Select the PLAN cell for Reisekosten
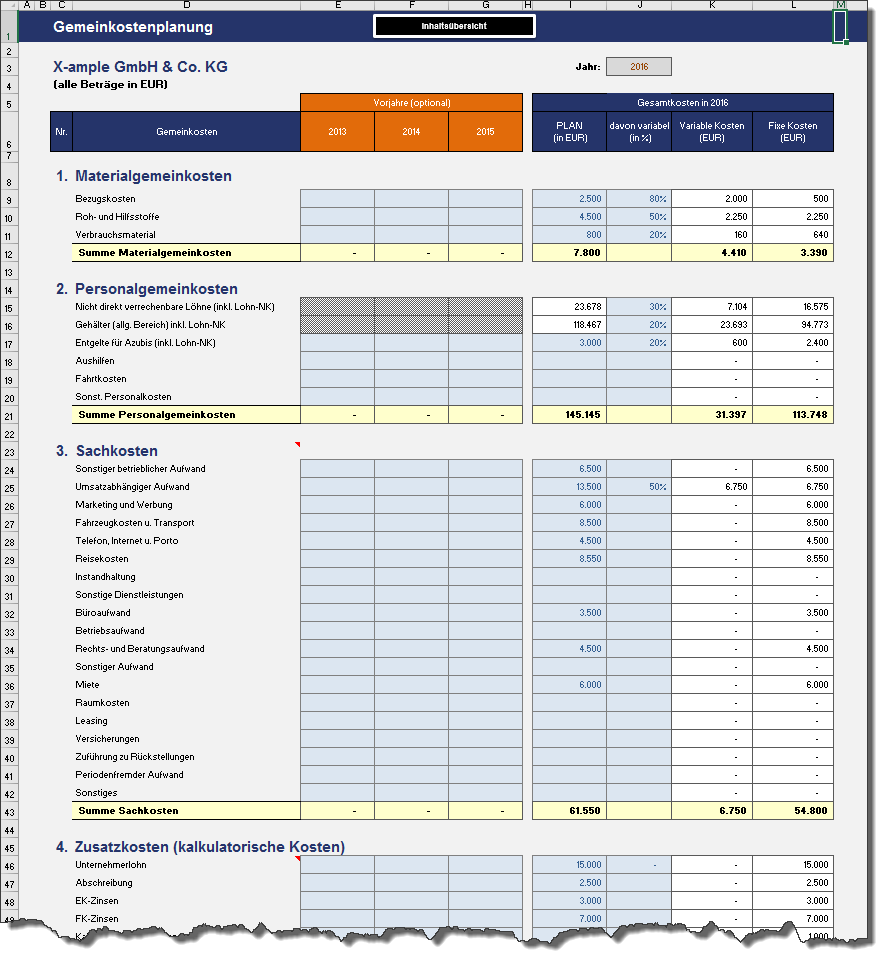 pos(569,559)
